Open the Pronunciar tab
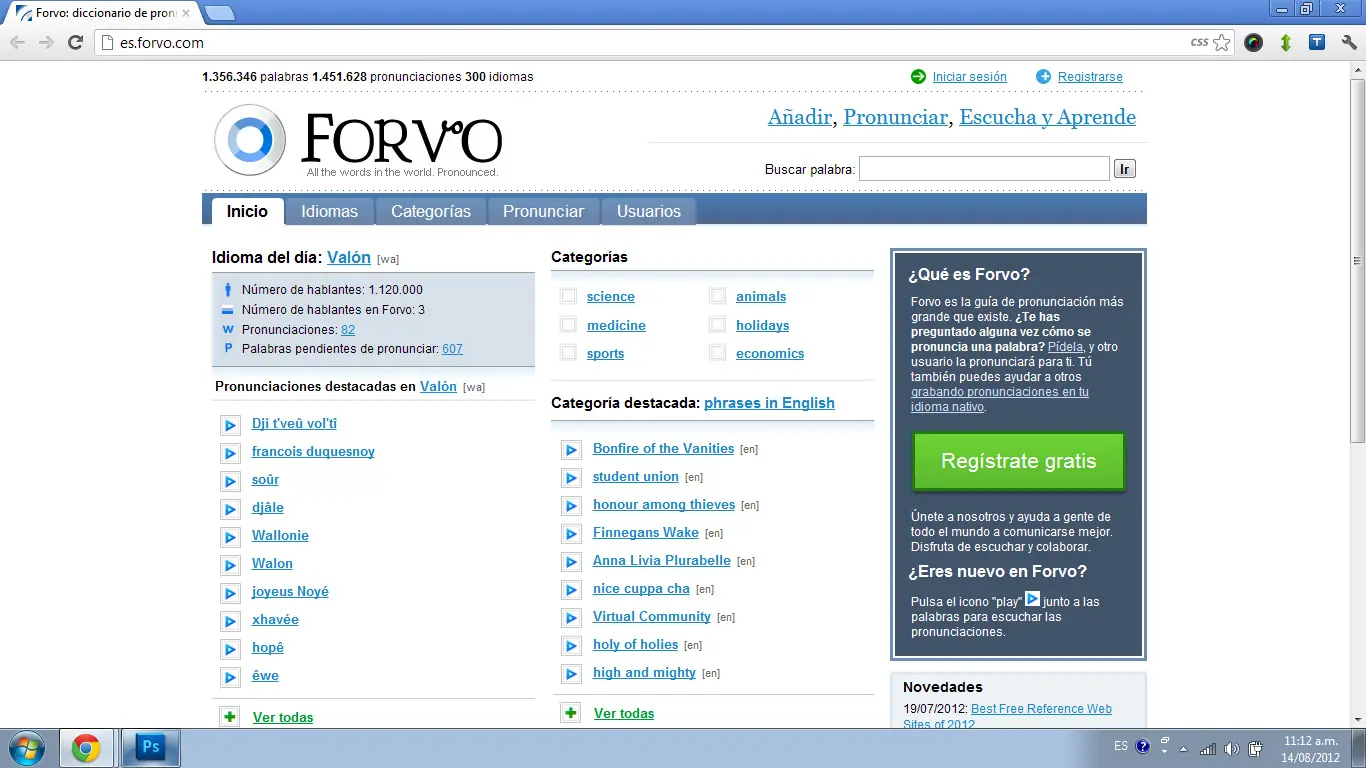The width and height of the screenshot is (1366, 768). pyautogui.click(x=543, y=211)
